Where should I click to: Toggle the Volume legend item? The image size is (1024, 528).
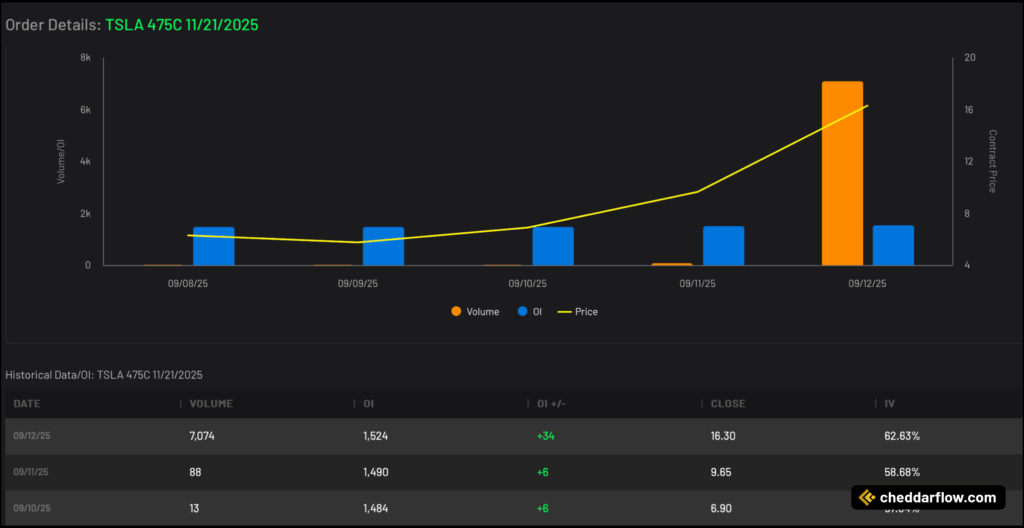click(475, 312)
